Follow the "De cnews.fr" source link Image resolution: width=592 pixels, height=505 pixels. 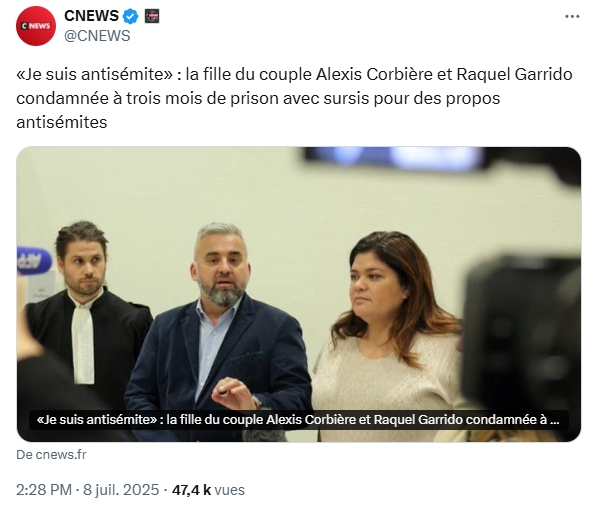(51, 454)
